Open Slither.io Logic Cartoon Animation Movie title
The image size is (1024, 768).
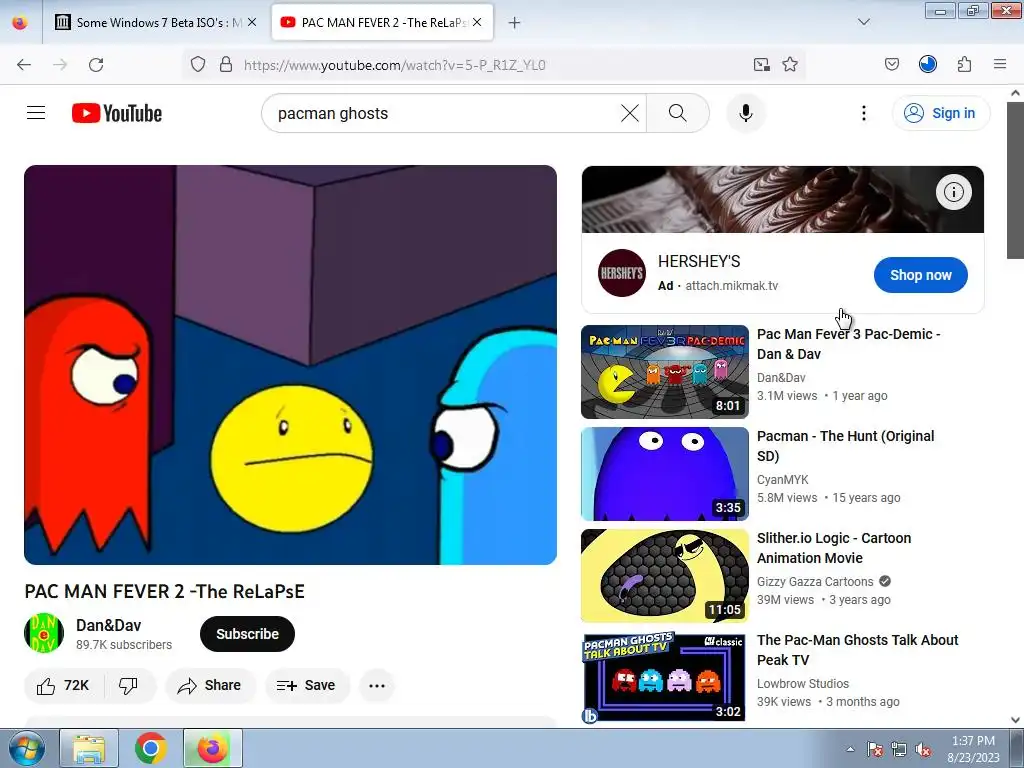tap(834, 548)
